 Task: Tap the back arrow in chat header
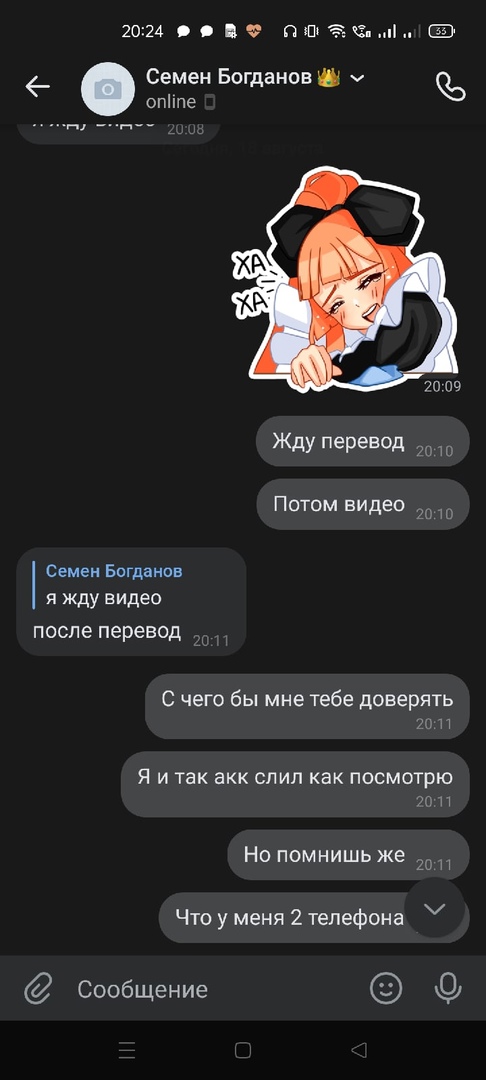(x=37, y=87)
